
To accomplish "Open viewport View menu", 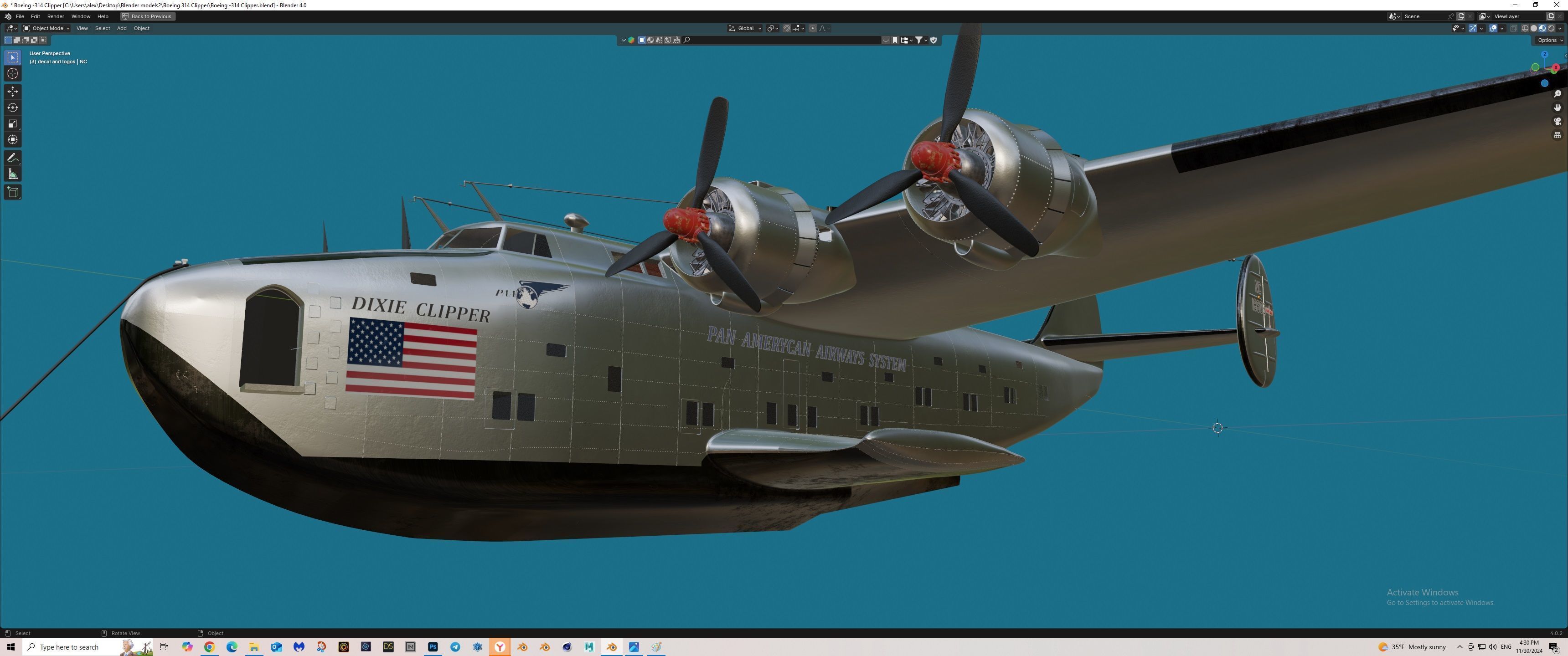I will [82, 28].
